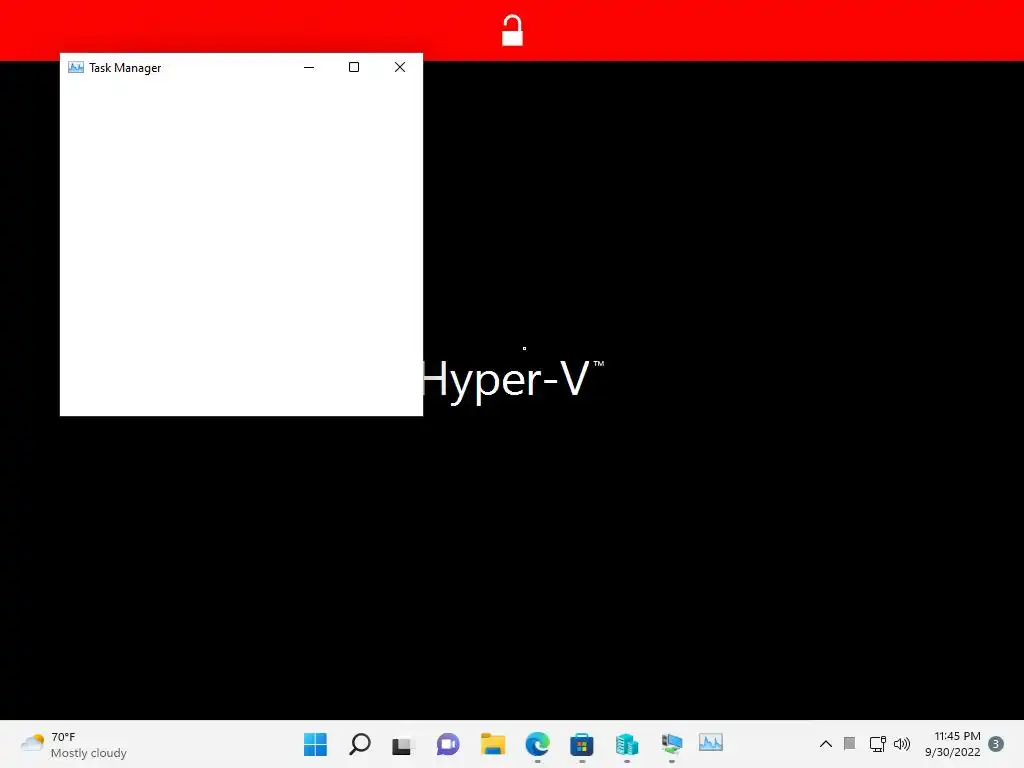Open the network status tray icon
Viewport: 1024px width, 768px height.
[x=877, y=744]
